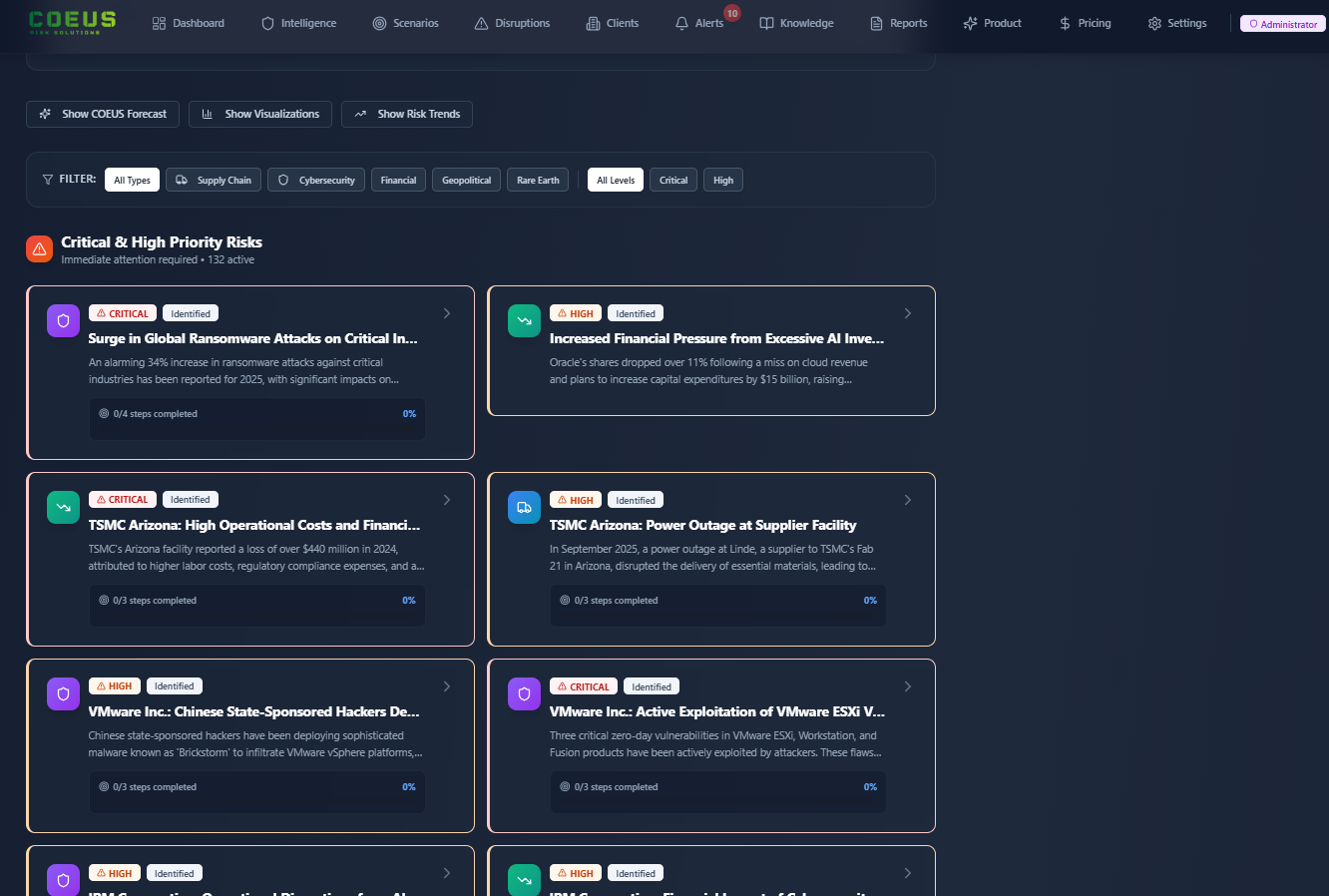Open chevron on Chinese State-Sponsored Hackers card
The height and width of the screenshot is (896, 1329).
click(447, 686)
